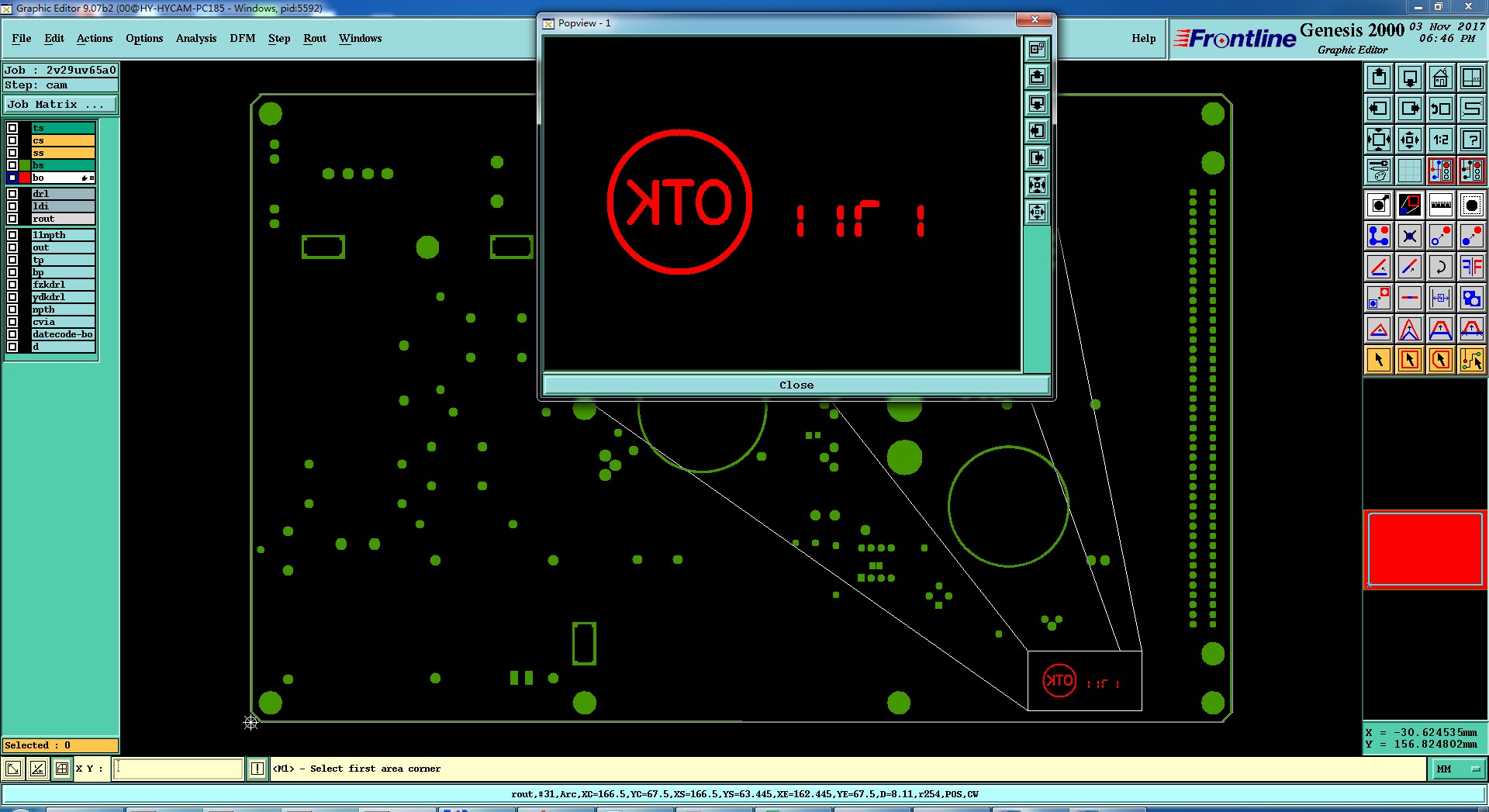
Task: Open the Actions menu
Action: click(95, 38)
